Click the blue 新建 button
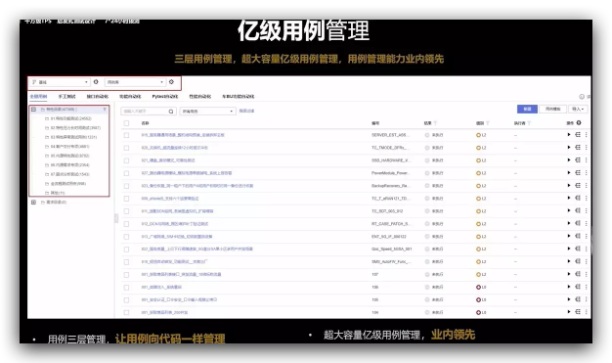Viewport: 612px width, 363px height. click(527, 109)
